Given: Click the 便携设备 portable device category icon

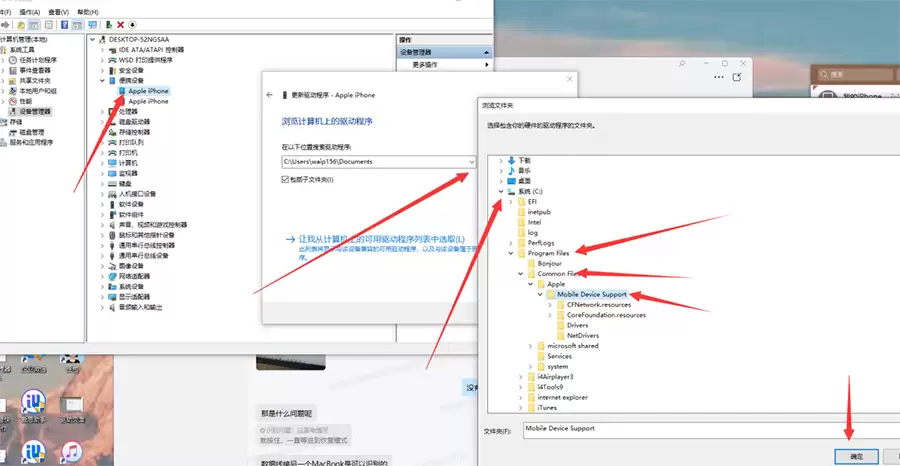Looking at the screenshot, I should pyautogui.click(x=112, y=80).
